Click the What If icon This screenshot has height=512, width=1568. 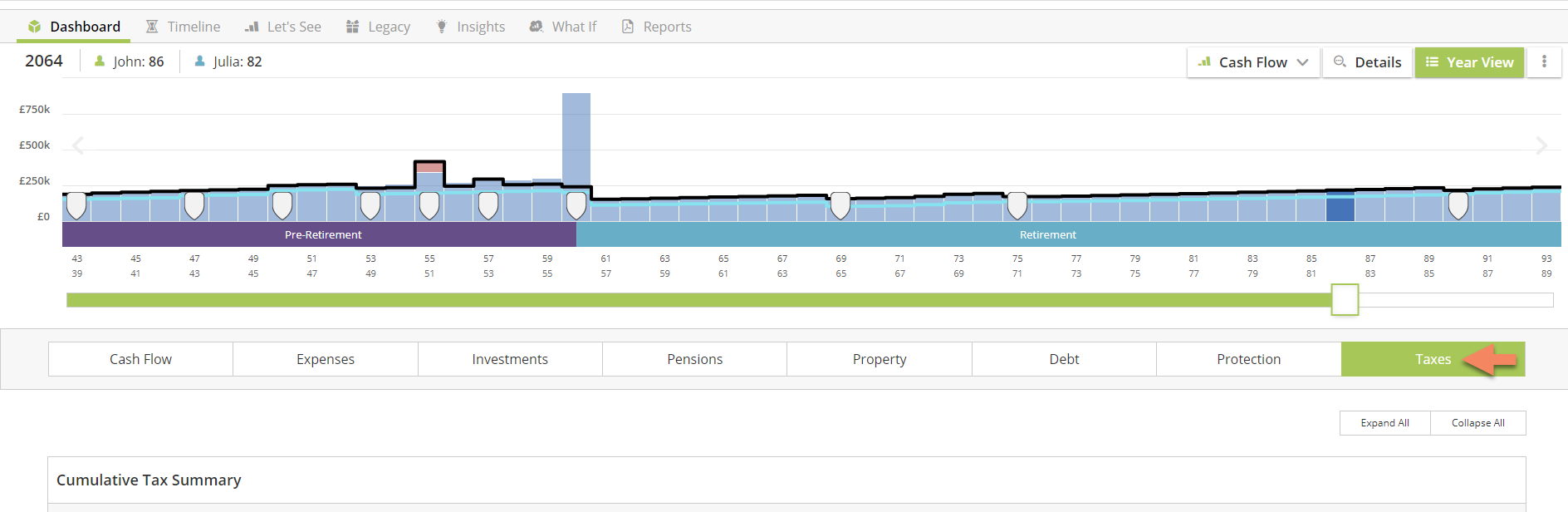(537, 27)
